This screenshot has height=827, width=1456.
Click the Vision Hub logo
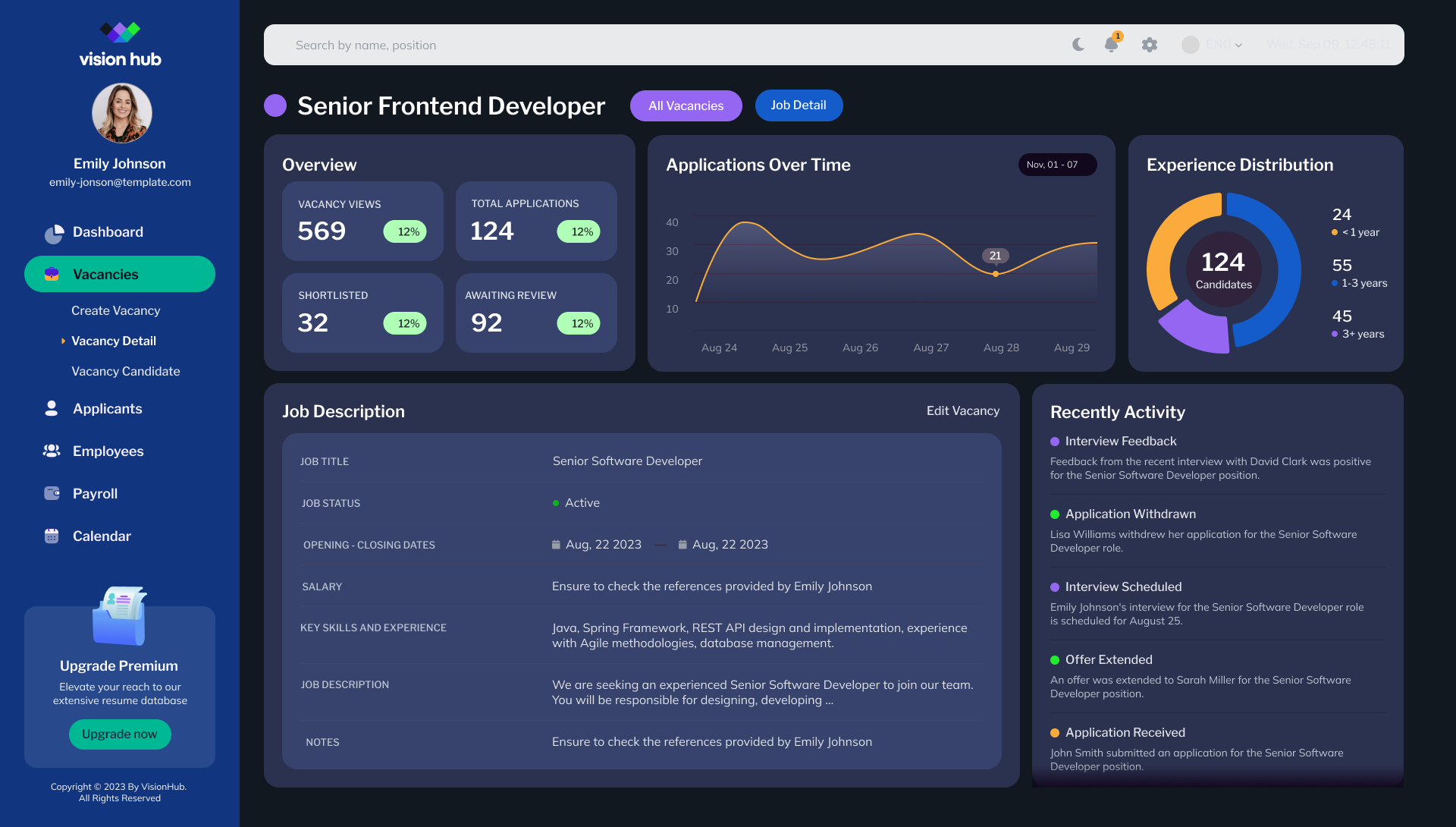120,45
